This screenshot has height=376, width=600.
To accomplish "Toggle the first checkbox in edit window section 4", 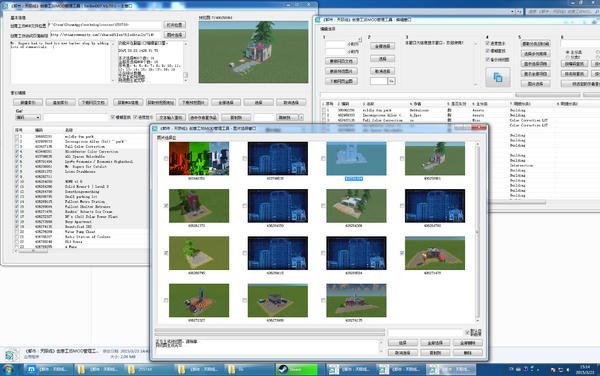I will point(488,43).
